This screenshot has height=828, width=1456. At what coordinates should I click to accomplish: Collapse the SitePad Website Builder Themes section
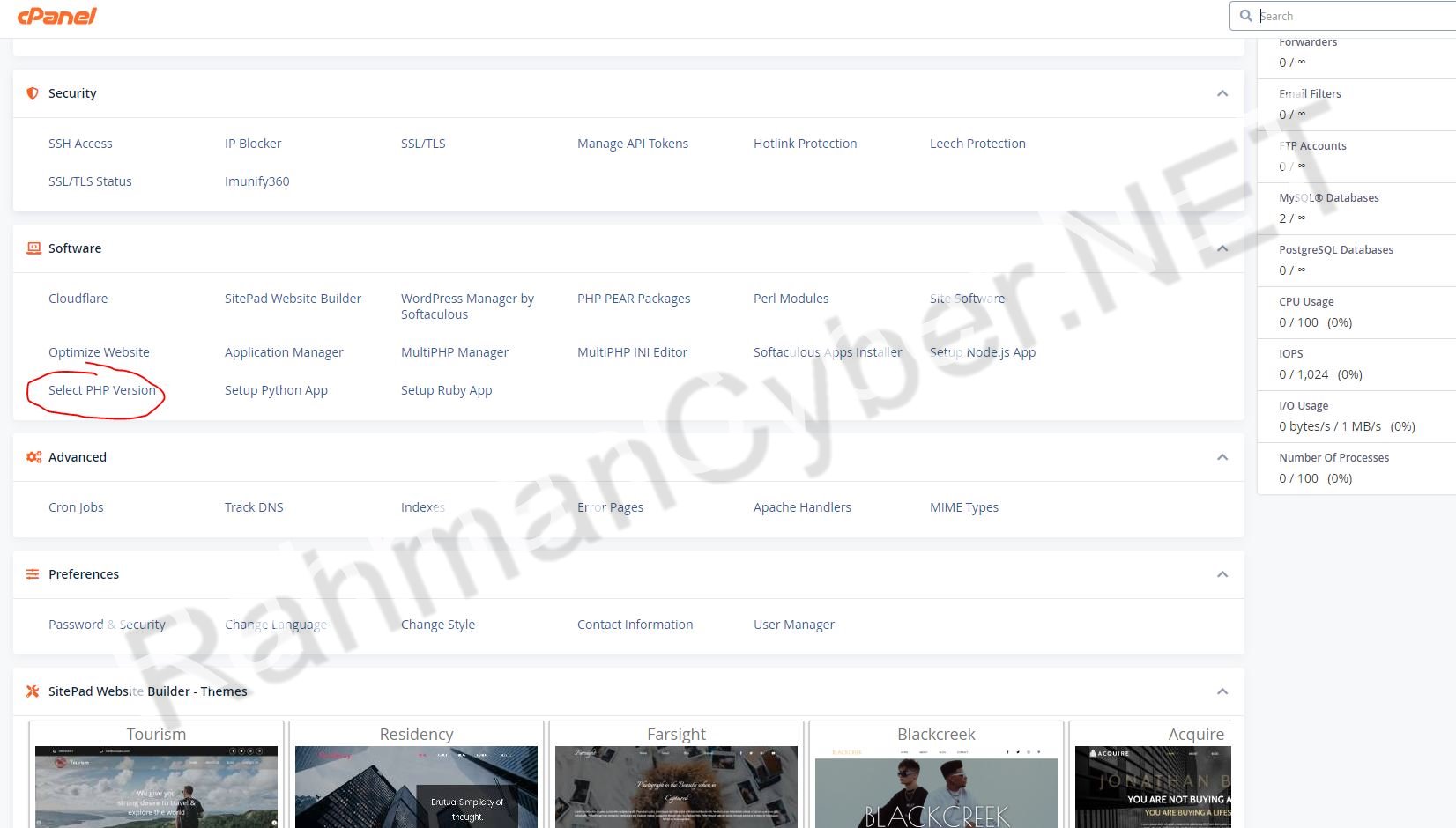tap(1222, 691)
